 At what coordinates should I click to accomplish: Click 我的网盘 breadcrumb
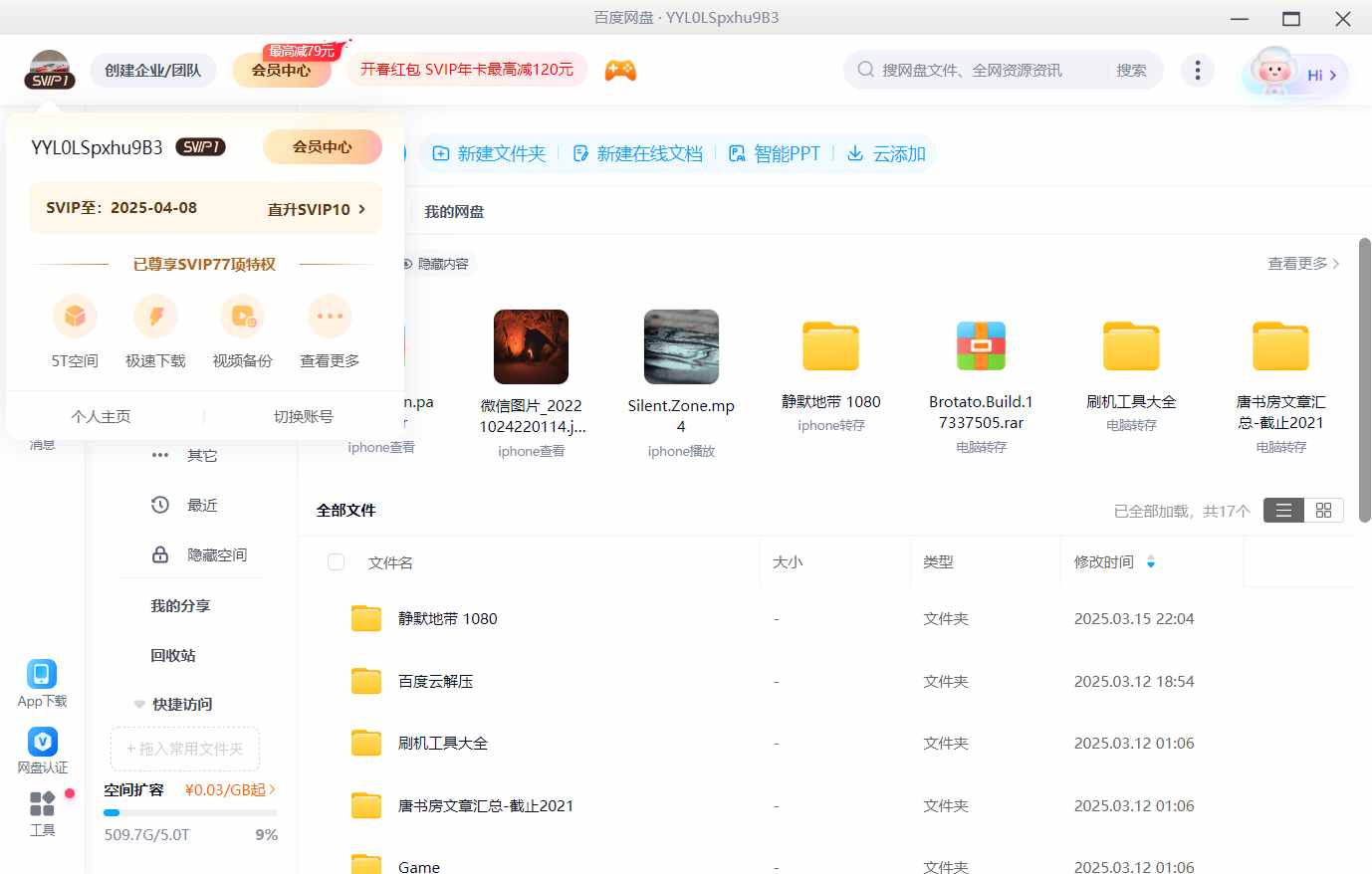pyautogui.click(x=454, y=211)
